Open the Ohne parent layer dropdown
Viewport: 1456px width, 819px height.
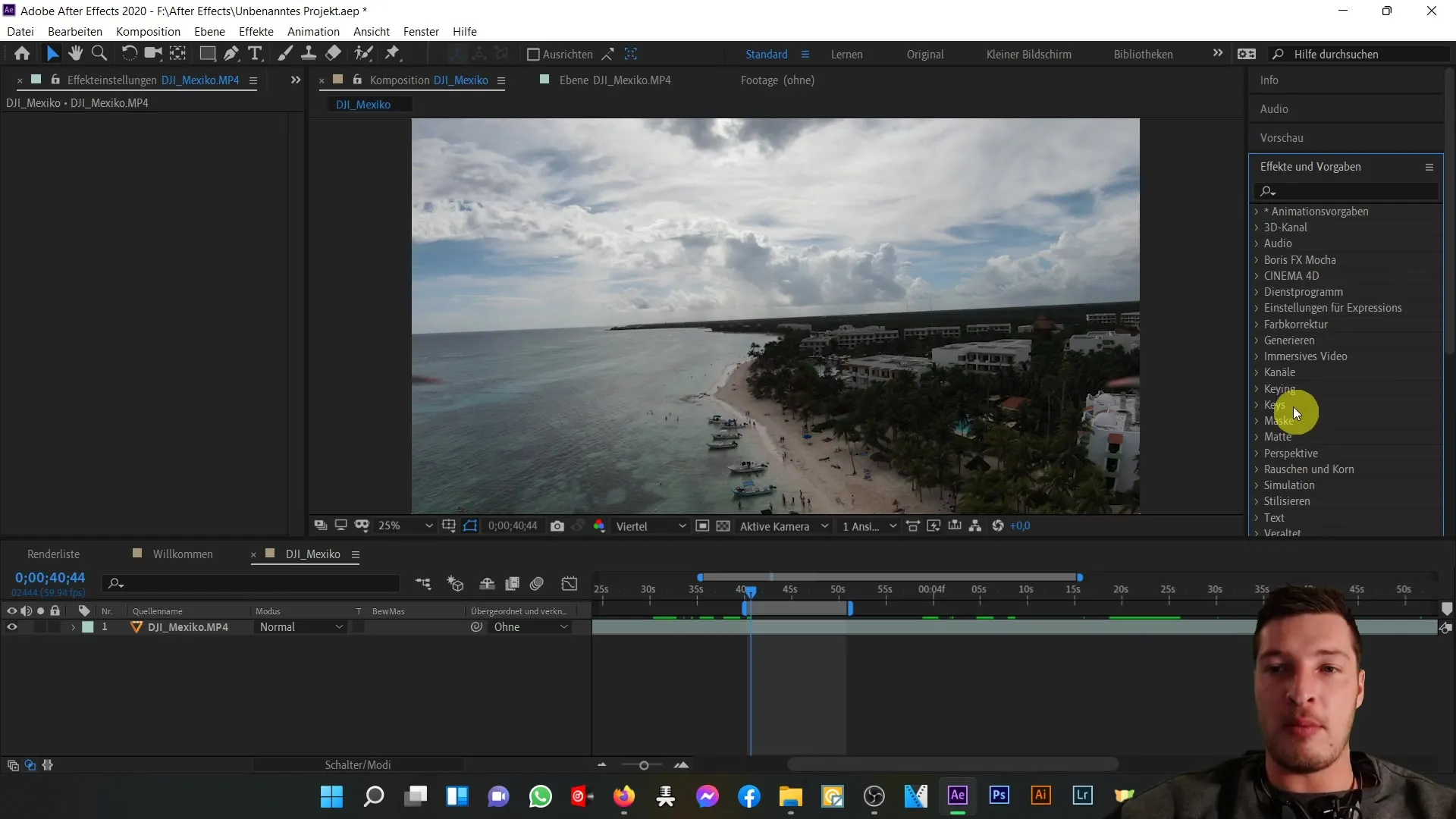coord(530,627)
